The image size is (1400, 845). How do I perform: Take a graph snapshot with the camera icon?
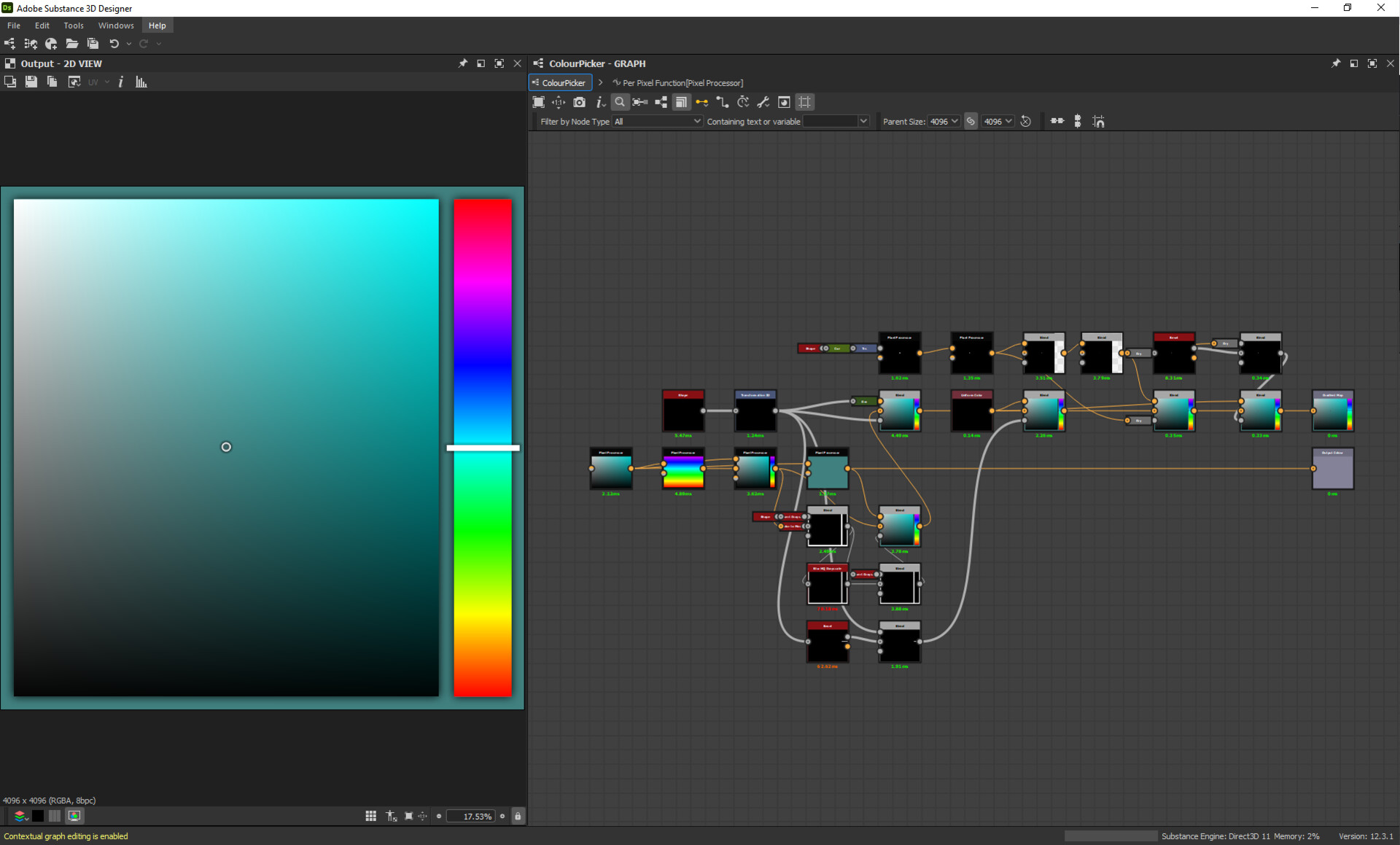point(580,102)
